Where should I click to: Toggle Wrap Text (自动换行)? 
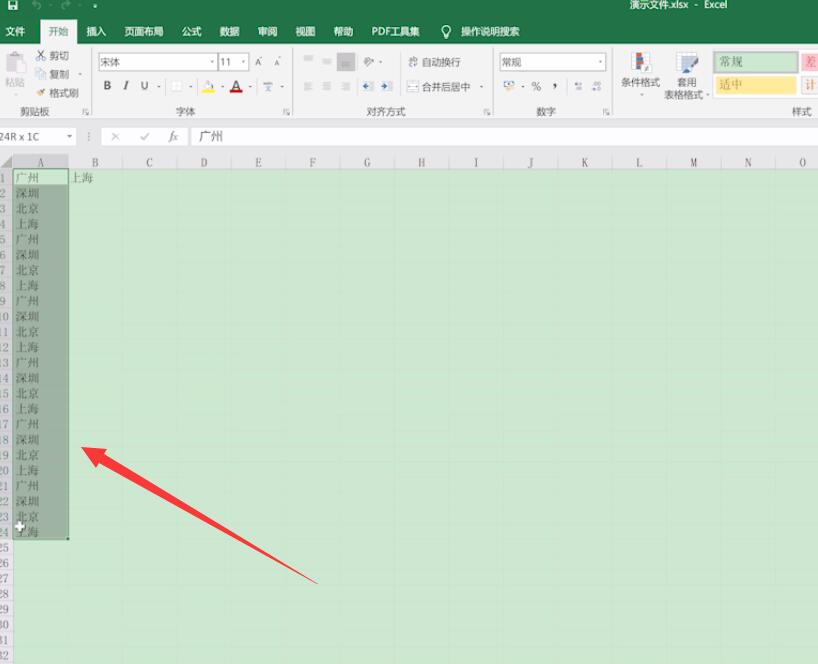[x=434, y=62]
